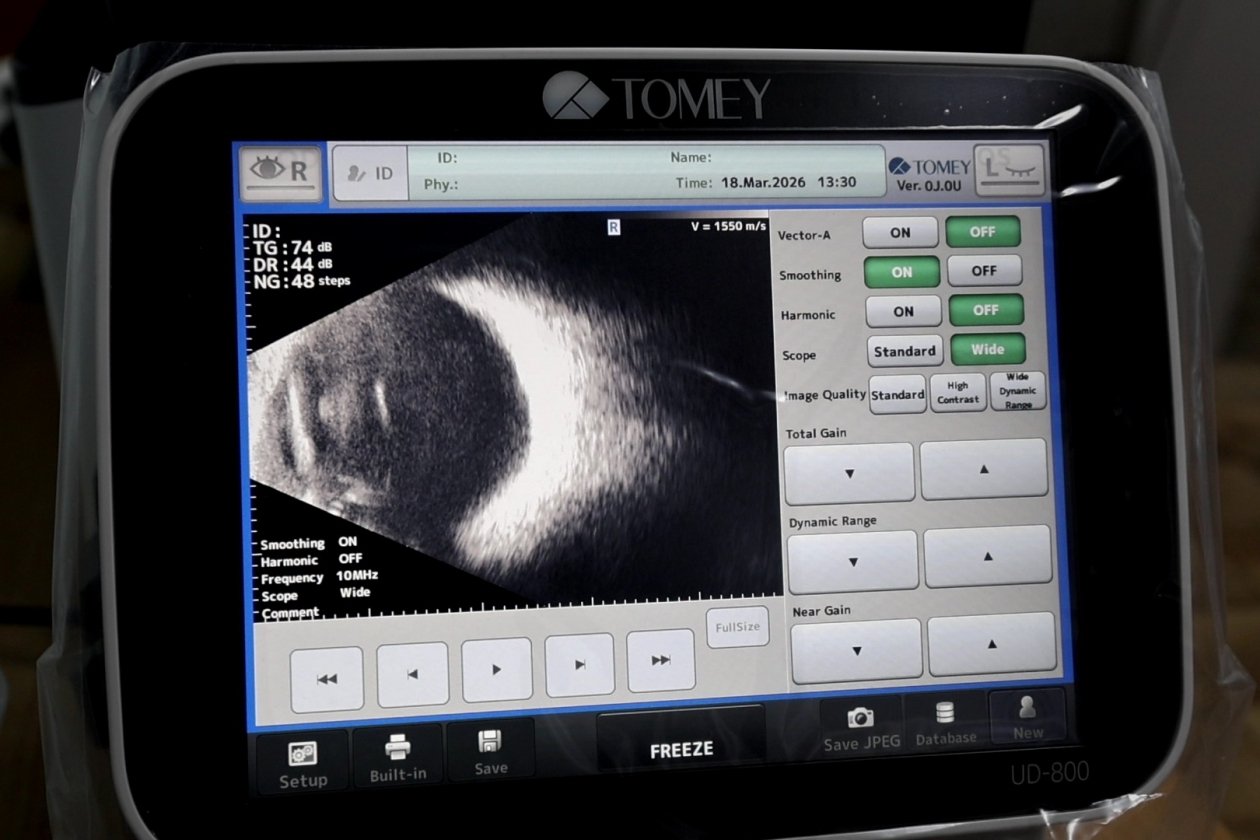Turn Harmonic ON
Screen dimensions: 1260x840
click(x=903, y=311)
